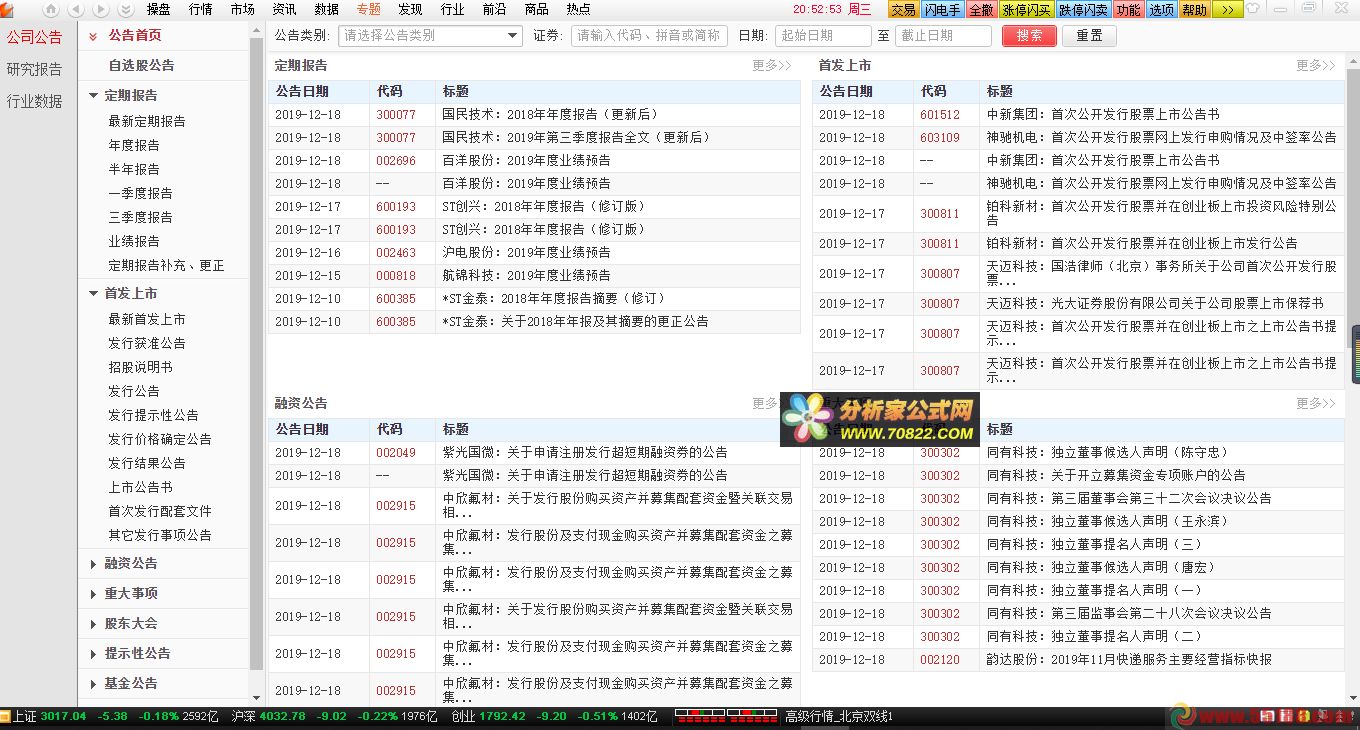Click the red 搜索 button
The width and height of the screenshot is (1360, 730).
(x=1029, y=35)
